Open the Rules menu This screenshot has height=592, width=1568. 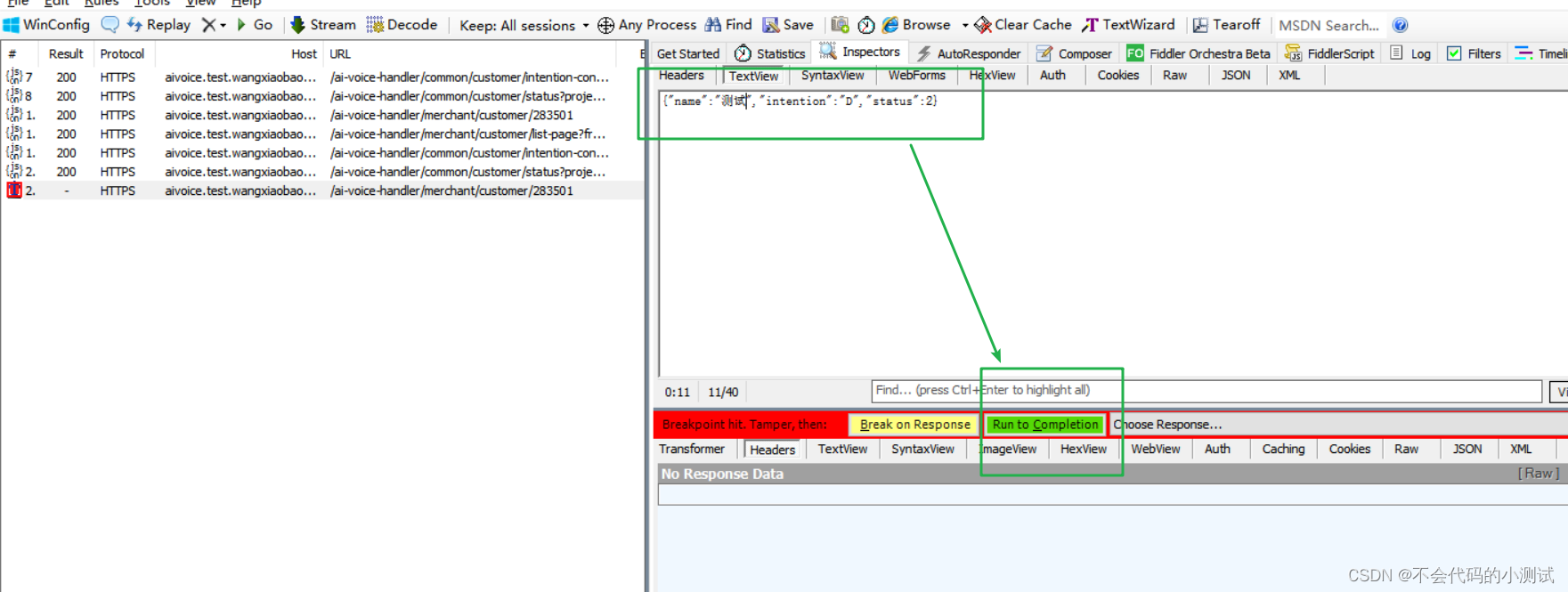(x=102, y=4)
